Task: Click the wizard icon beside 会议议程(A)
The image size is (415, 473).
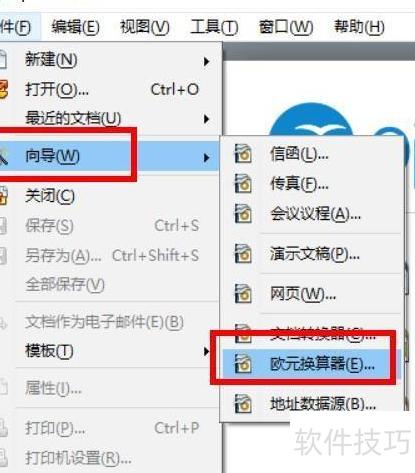Action: click(243, 213)
